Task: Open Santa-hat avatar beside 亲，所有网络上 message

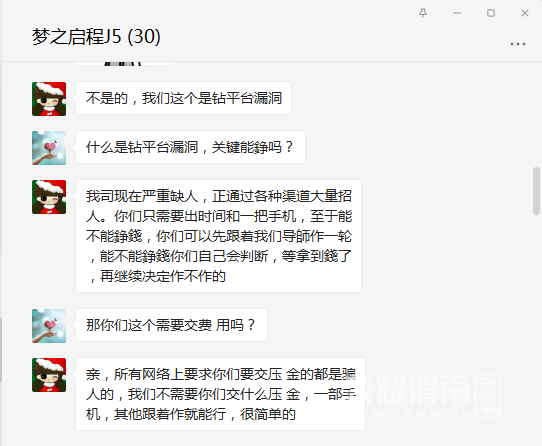Action: [x=49, y=375]
